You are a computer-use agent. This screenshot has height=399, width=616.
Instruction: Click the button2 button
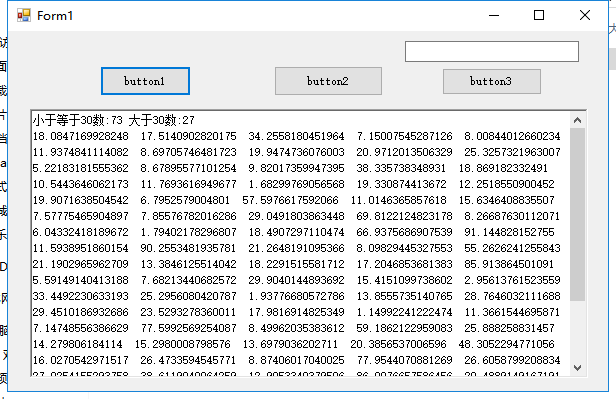point(328,81)
